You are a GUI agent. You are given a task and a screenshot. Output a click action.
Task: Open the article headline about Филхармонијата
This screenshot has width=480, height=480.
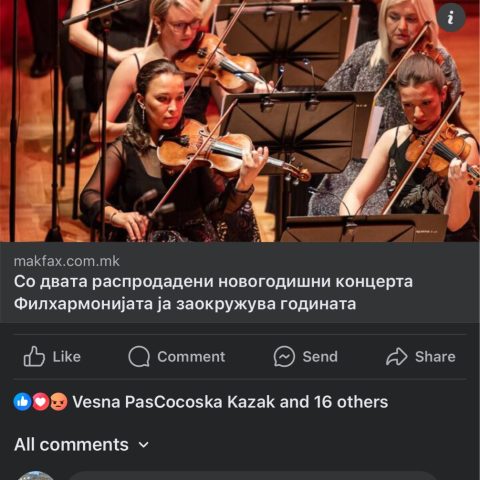(x=213, y=293)
